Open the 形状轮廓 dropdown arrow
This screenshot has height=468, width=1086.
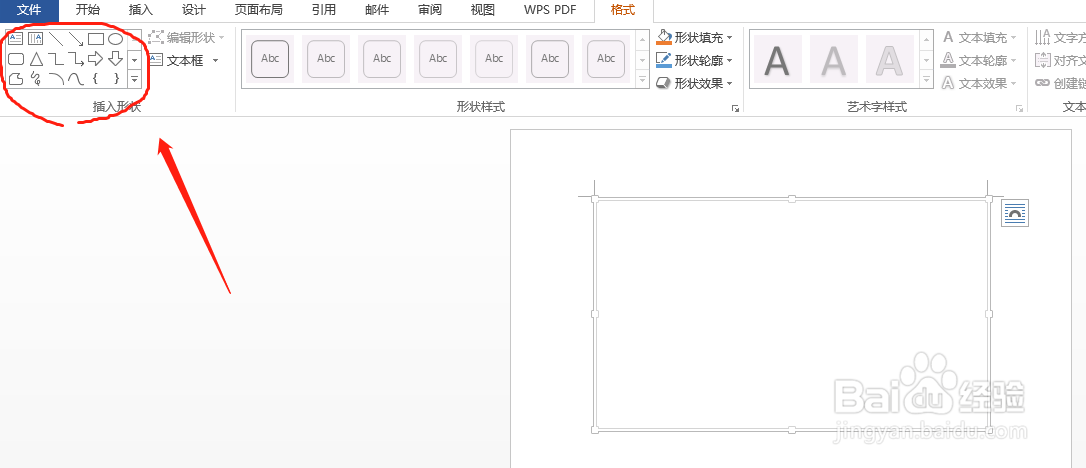[x=729, y=61]
